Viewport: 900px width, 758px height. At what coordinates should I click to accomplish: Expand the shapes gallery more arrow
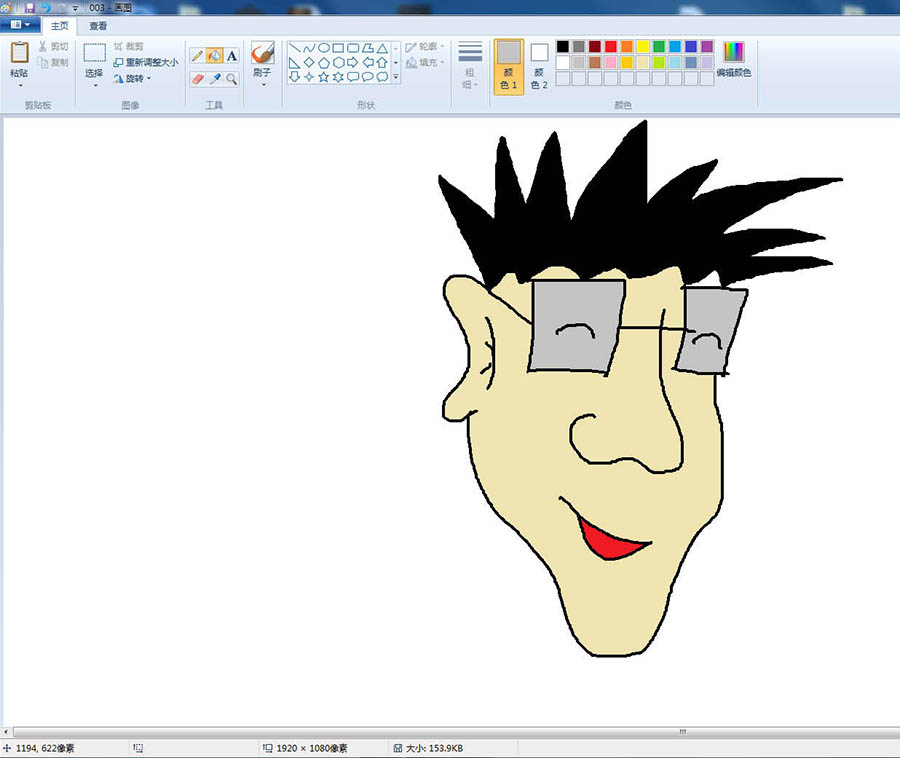click(396, 77)
